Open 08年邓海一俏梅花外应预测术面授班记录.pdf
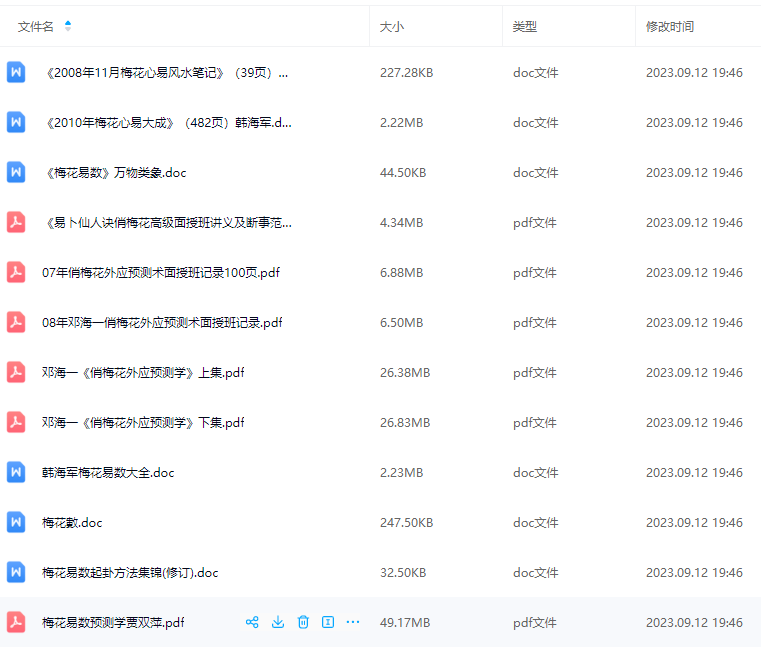Image resolution: width=761 pixels, height=653 pixels. (x=162, y=323)
